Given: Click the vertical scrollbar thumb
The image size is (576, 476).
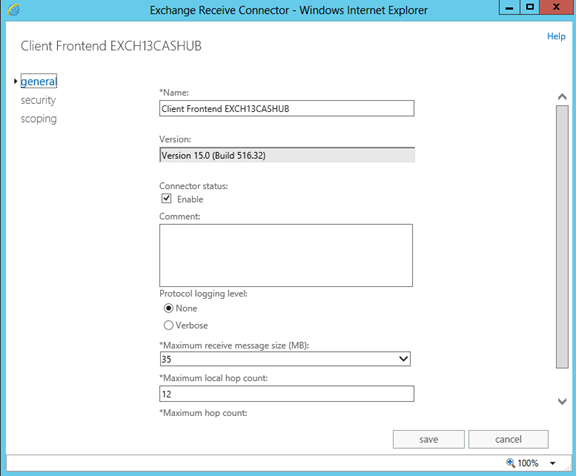Looking at the screenshot, I should coord(562,237).
